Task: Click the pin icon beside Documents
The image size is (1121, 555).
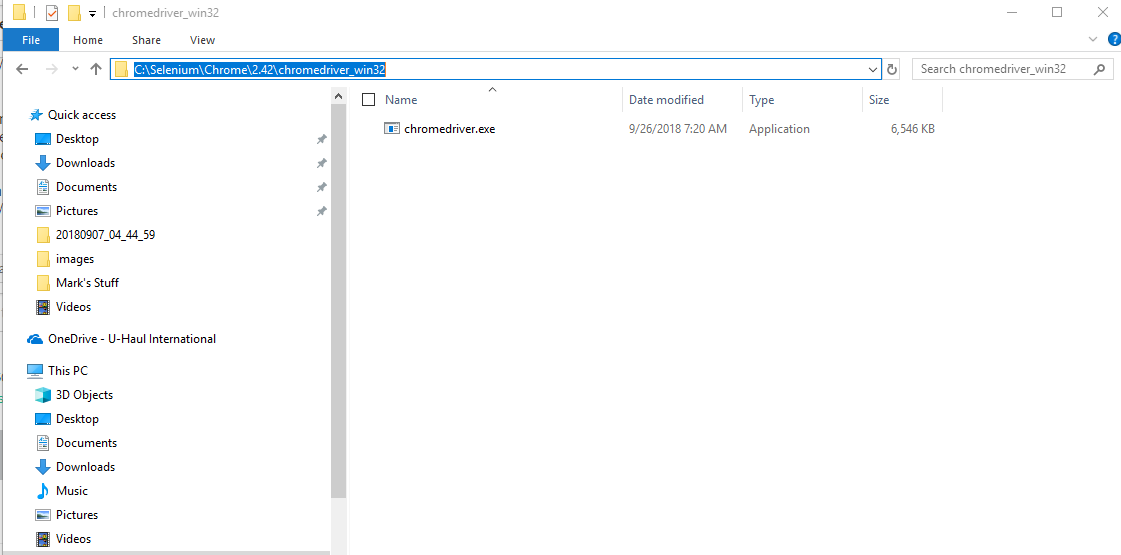Action: click(322, 187)
